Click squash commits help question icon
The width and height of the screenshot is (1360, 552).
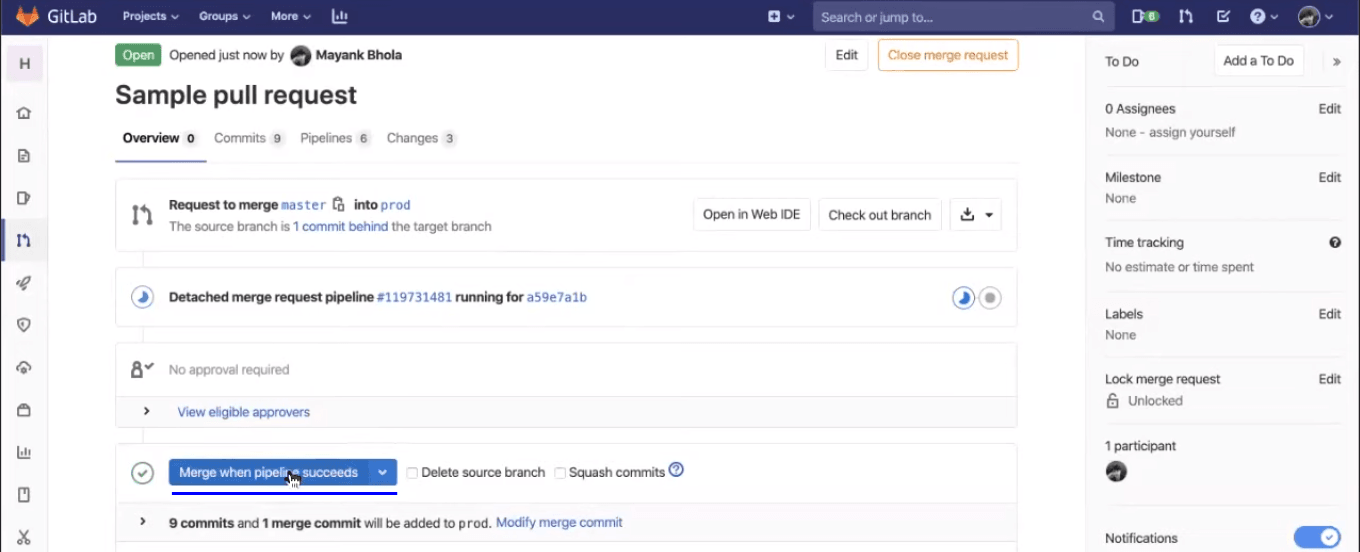pyautogui.click(x=676, y=470)
